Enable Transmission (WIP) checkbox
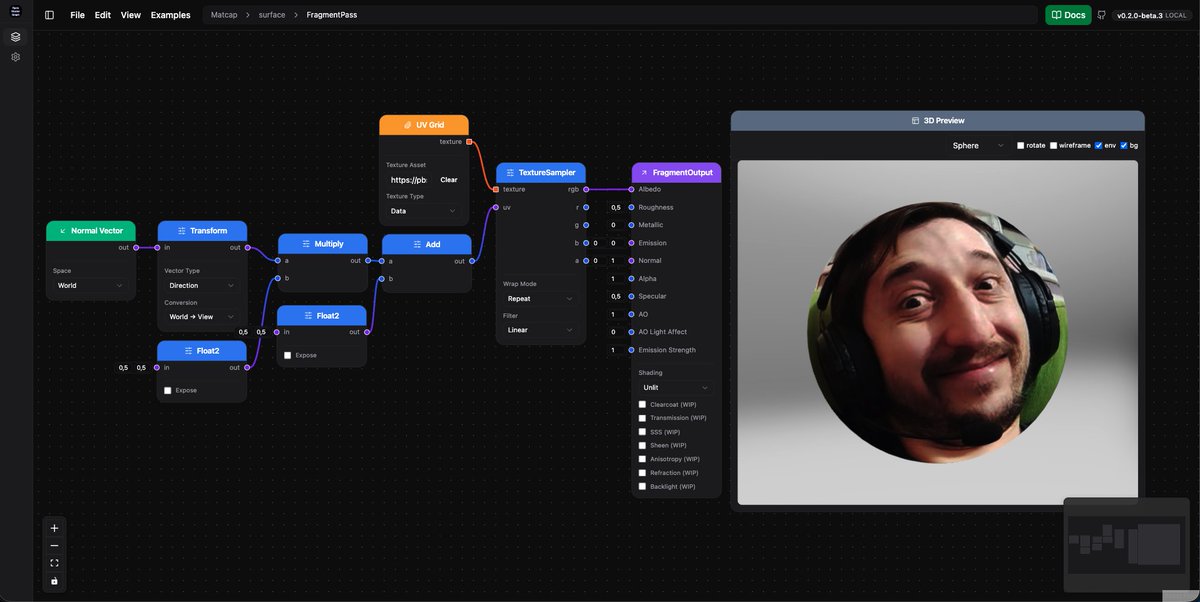Viewport: 1200px width, 602px height. [642, 418]
